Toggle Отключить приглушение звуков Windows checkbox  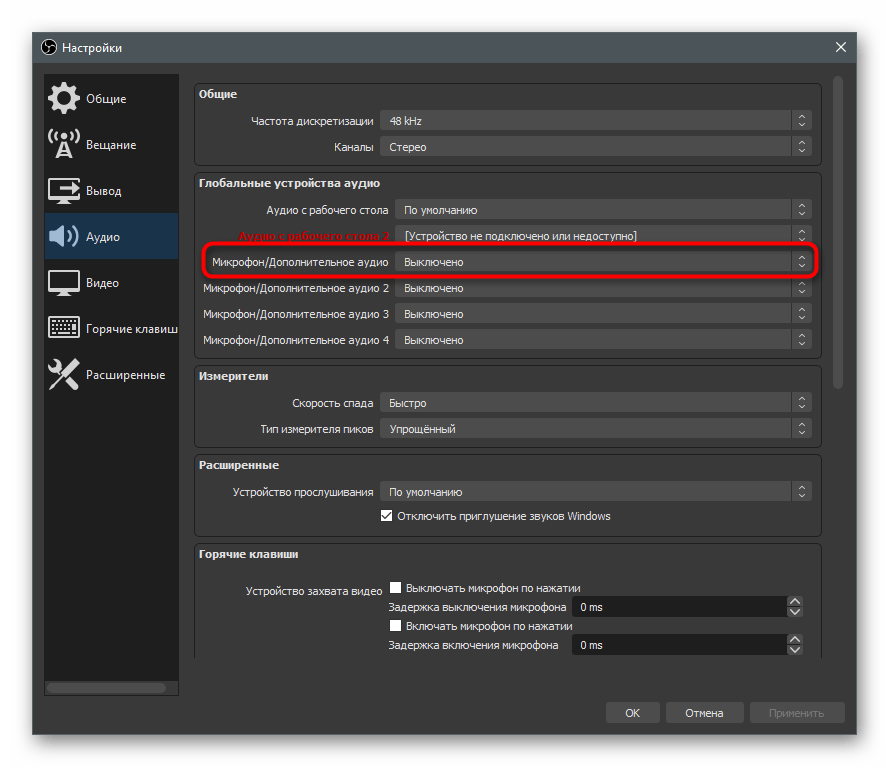(387, 517)
